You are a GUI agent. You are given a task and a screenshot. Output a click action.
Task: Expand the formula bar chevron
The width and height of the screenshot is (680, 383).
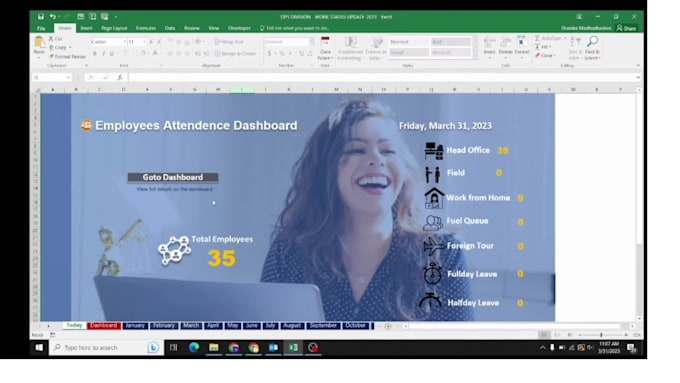coord(638,77)
